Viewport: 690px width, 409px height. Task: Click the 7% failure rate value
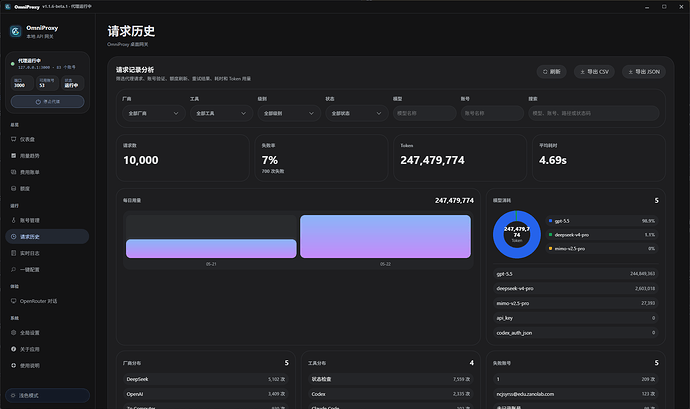coord(270,160)
